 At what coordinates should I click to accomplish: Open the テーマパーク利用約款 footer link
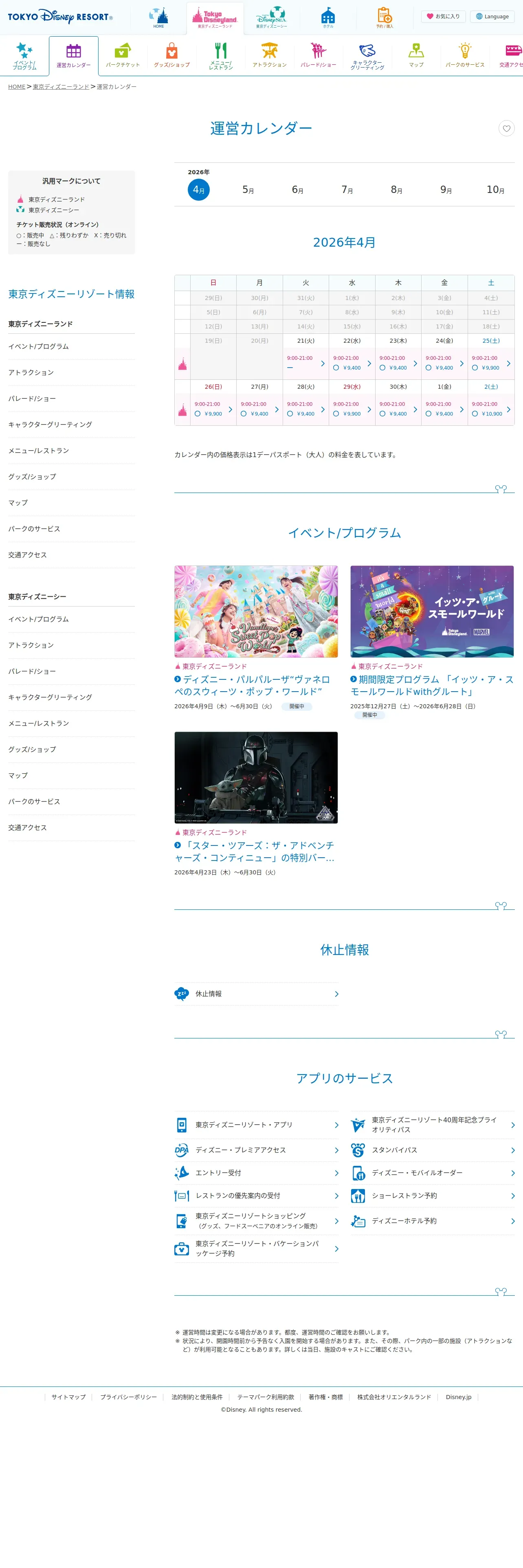[266, 1397]
